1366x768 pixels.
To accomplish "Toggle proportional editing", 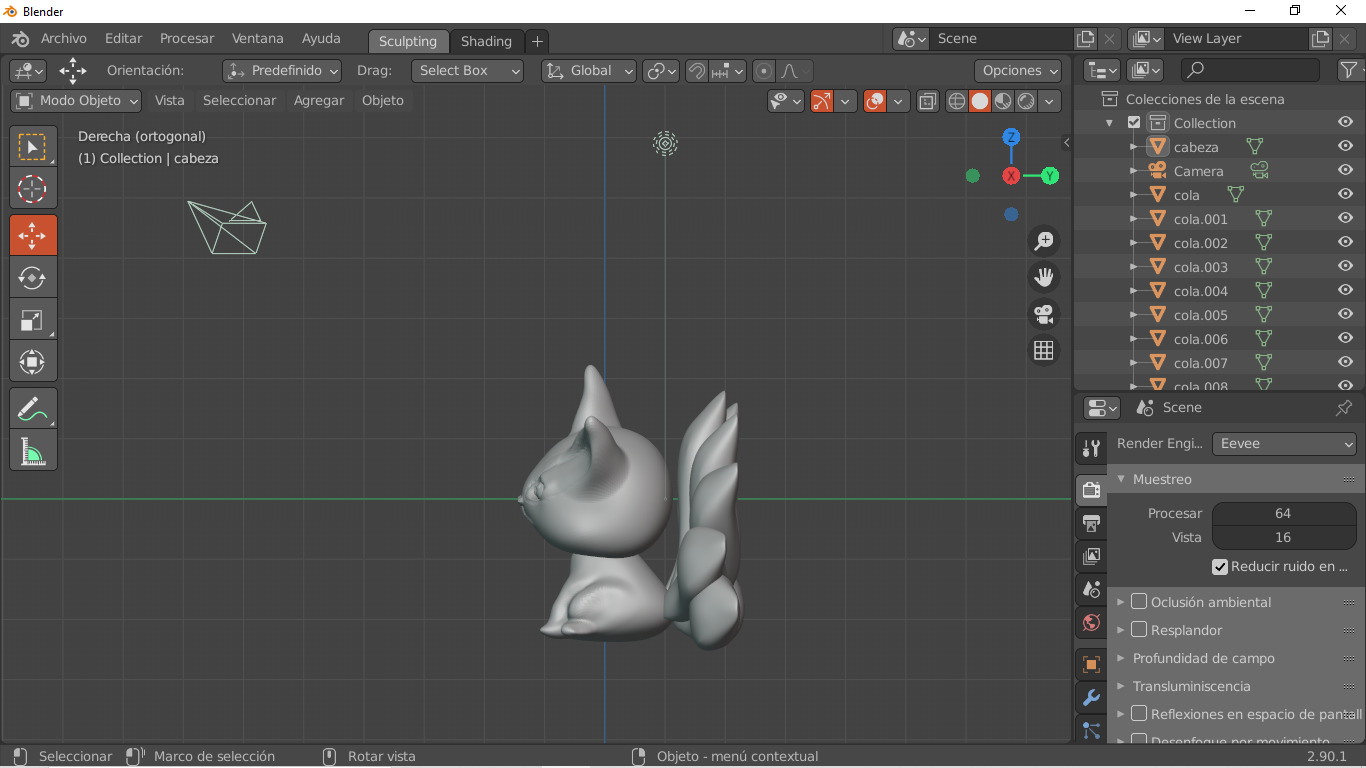I will (764, 71).
